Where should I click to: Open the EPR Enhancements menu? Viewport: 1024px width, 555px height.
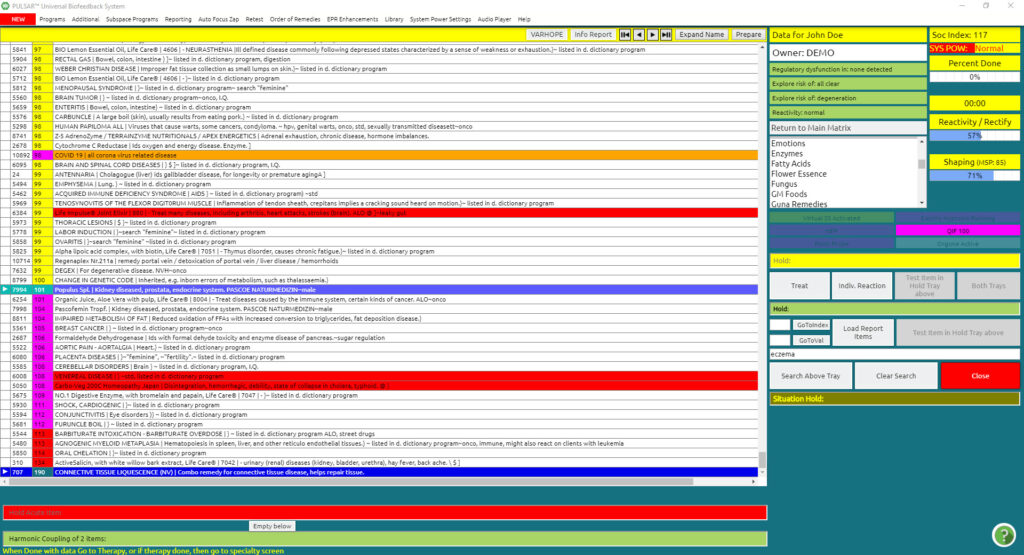[344, 19]
